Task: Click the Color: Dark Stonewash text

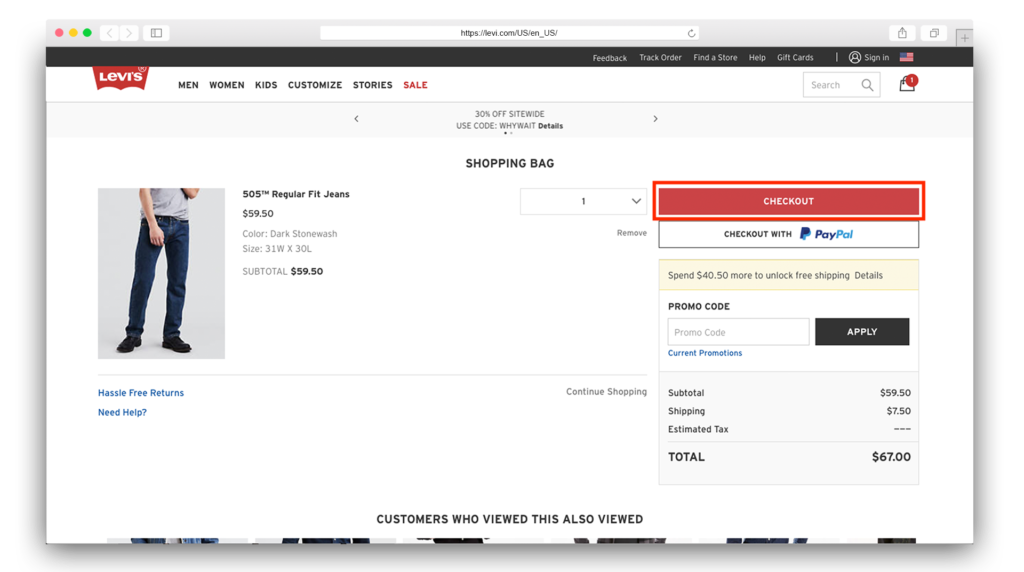Action: (x=290, y=234)
